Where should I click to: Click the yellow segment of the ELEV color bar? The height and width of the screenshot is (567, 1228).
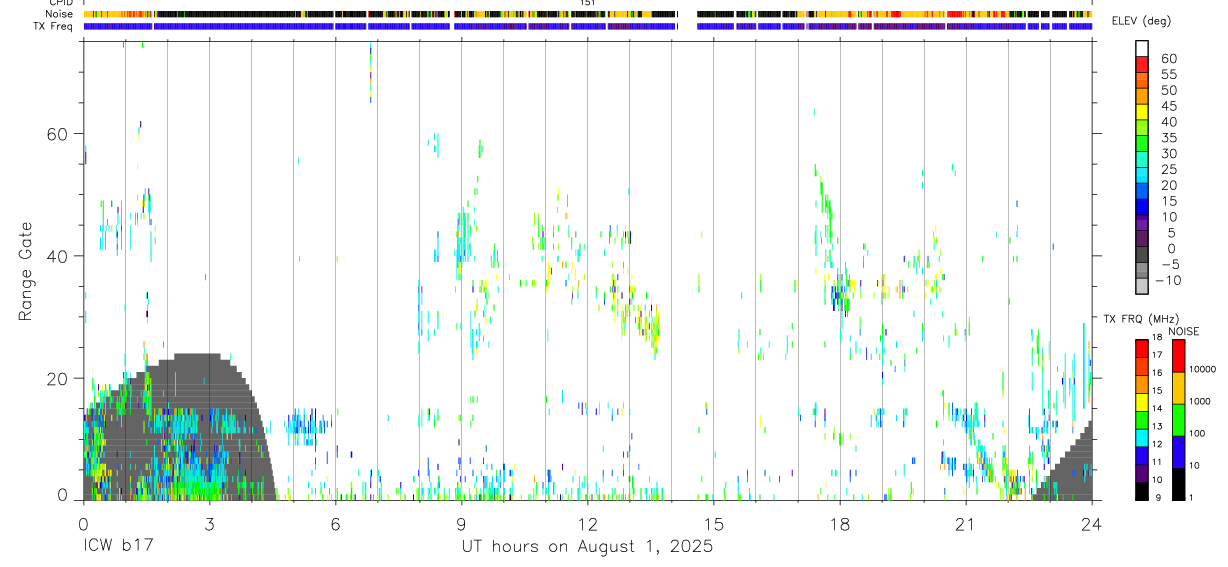pos(1142,111)
